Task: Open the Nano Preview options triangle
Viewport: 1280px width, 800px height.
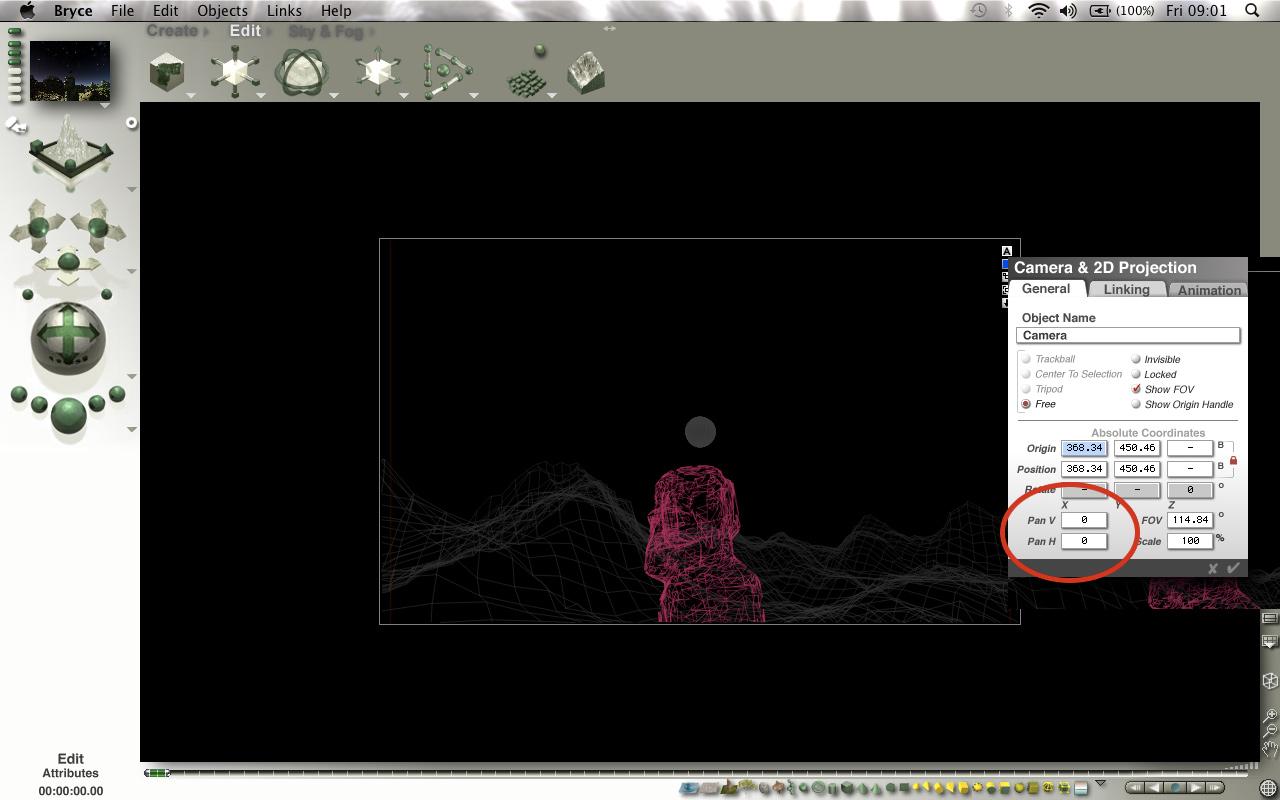Action: click(x=105, y=105)
